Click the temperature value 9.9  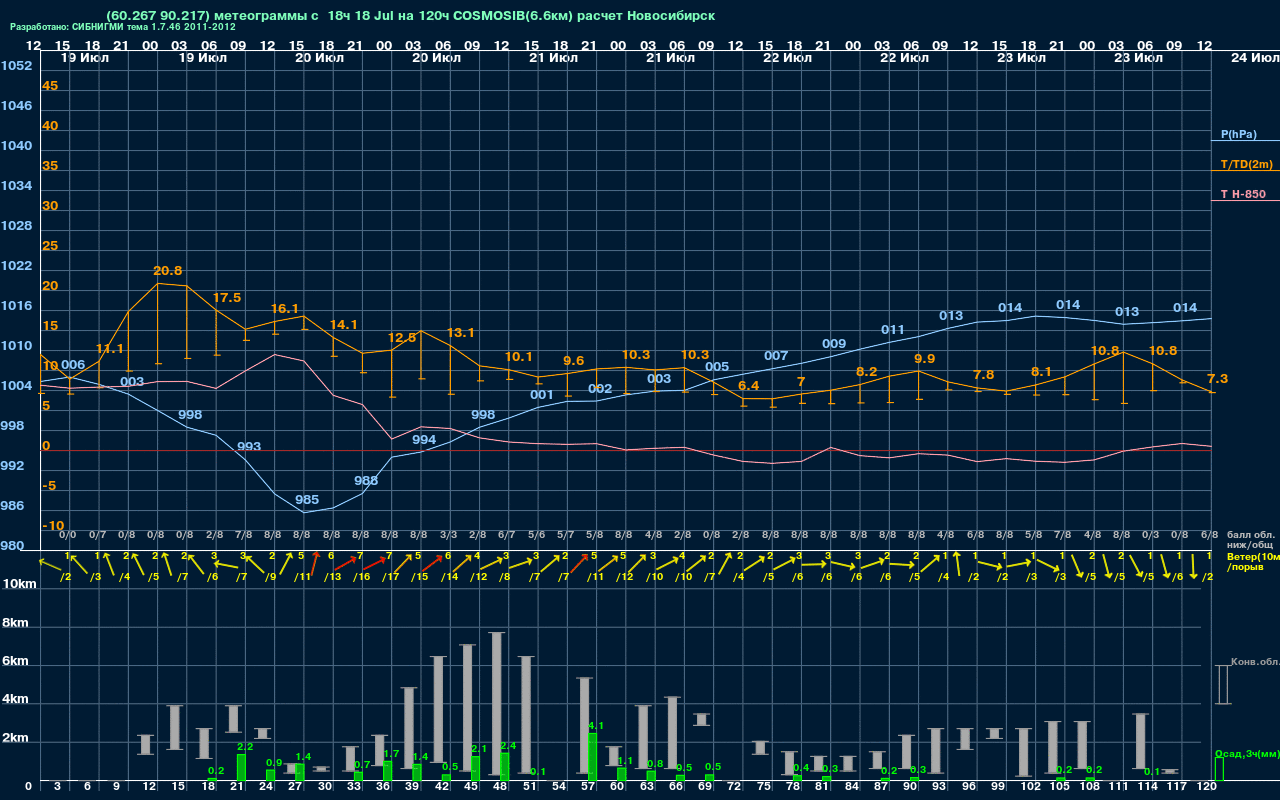coord(925,359)
